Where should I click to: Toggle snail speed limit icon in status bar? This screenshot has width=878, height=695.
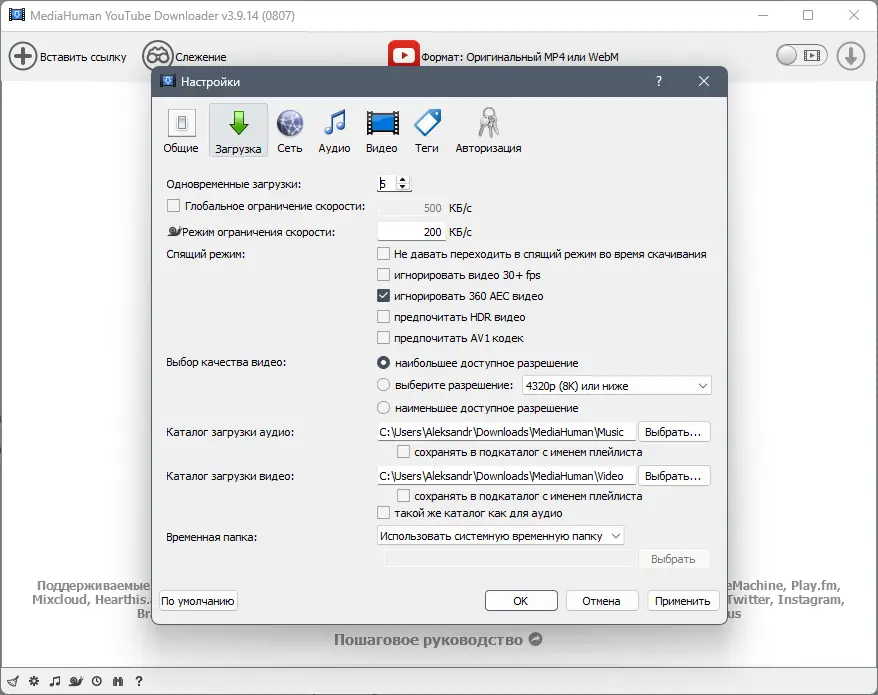76,681
